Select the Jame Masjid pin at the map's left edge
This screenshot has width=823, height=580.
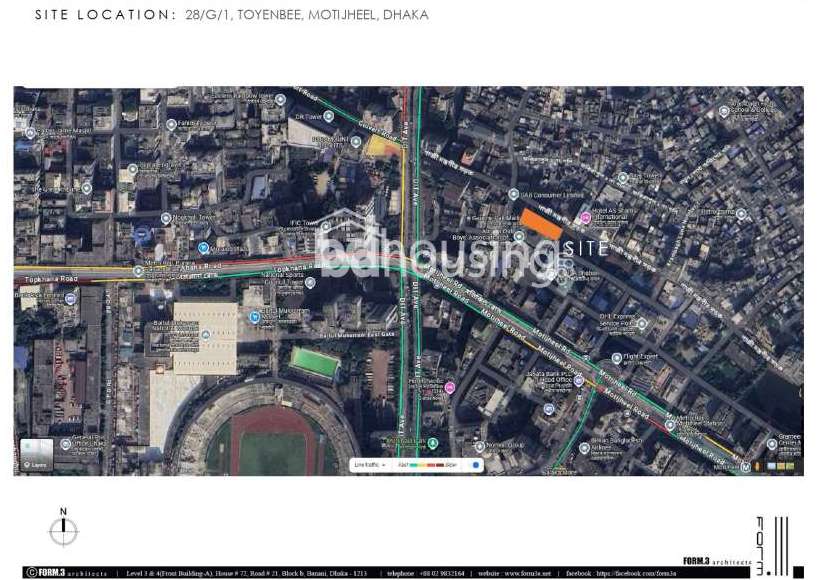pos(30,133)
